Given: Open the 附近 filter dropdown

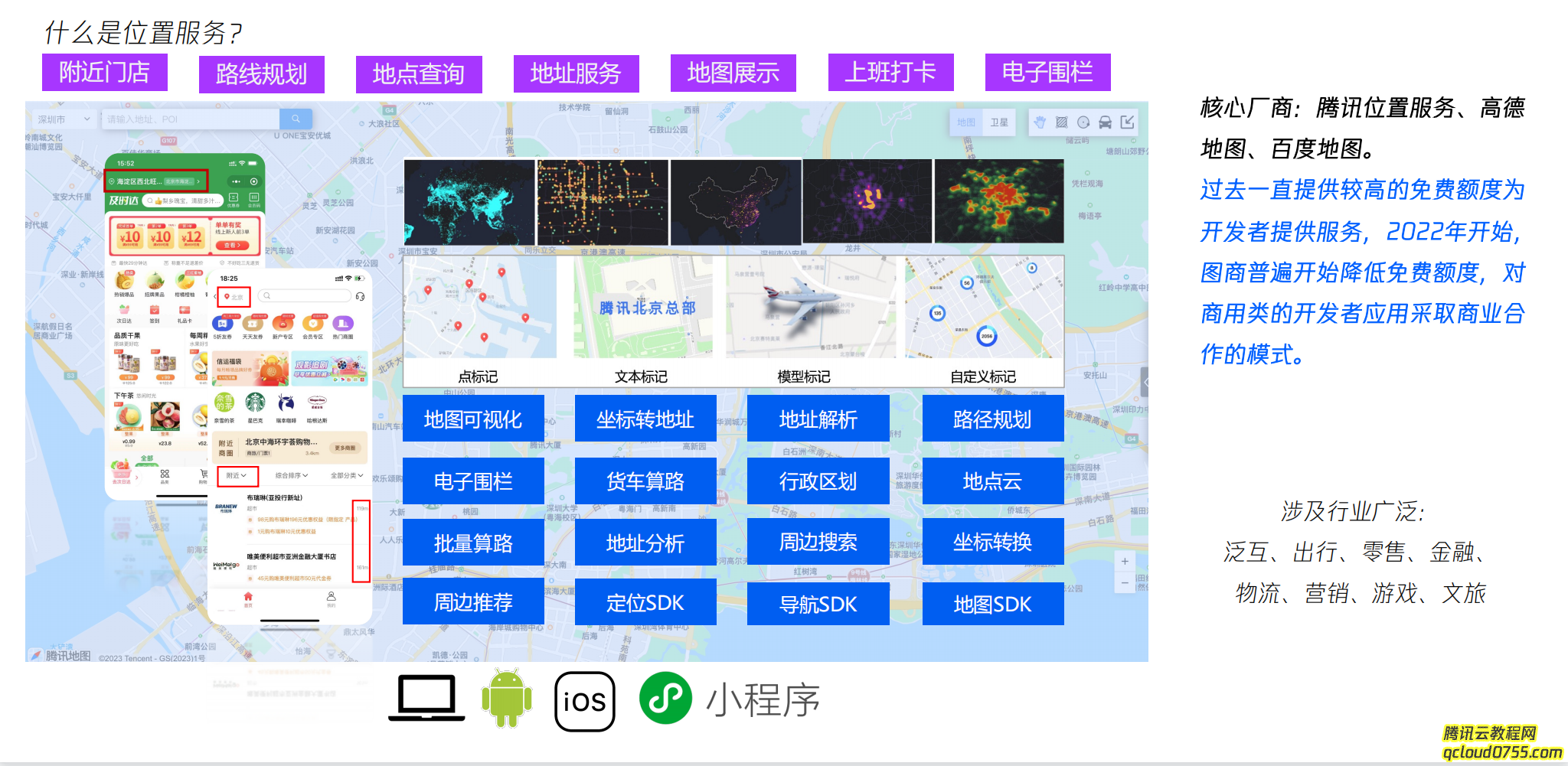Looking at the screenshot, I should tap(237, 475).
